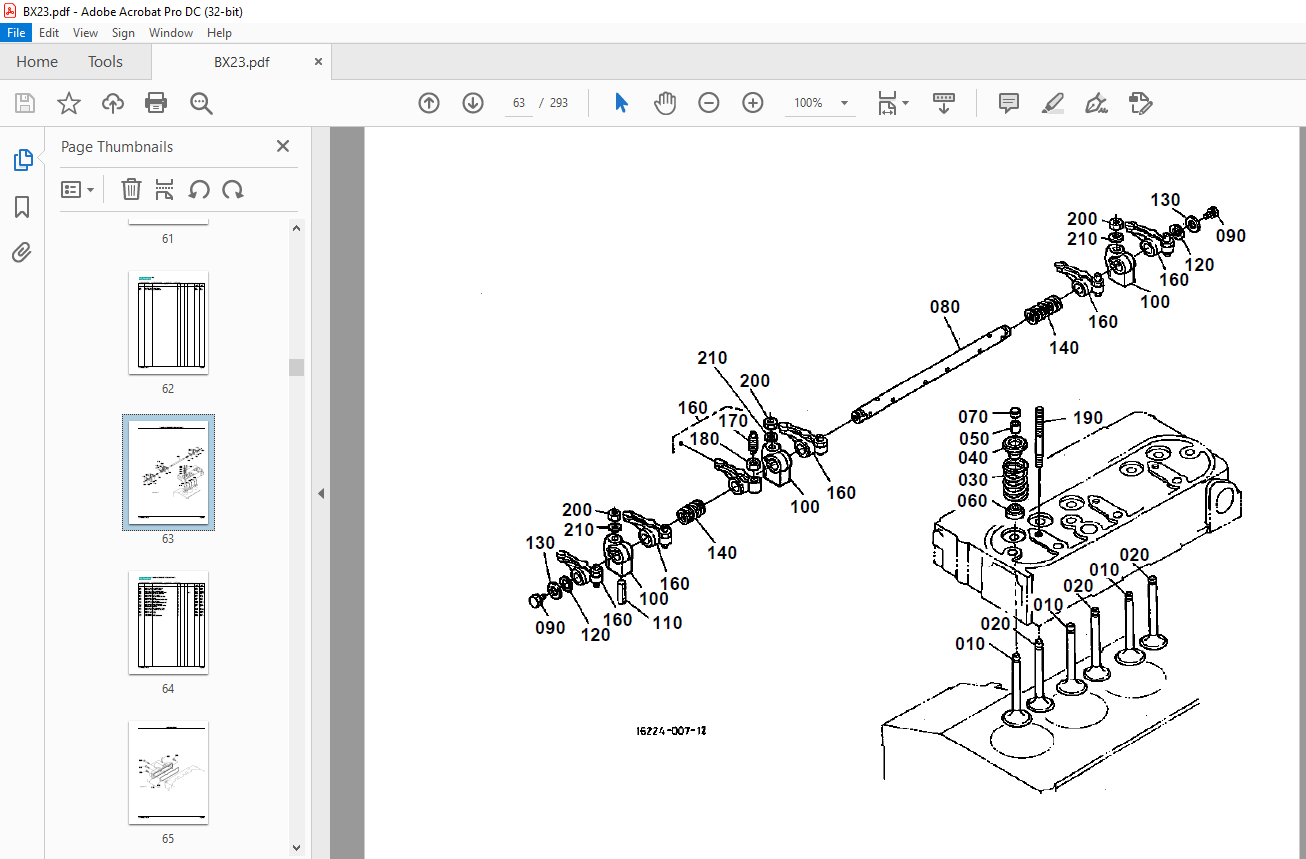Click the Zoom out minus icon

coord(709,103)
